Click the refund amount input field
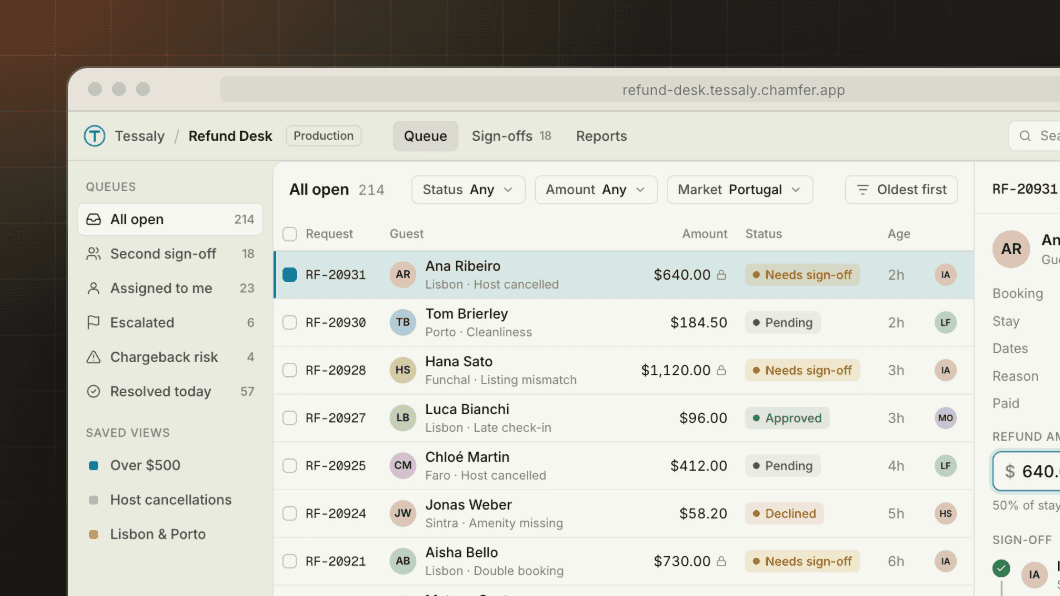1060x596 pixels. pyautogui.click(x=1026, y=471)
